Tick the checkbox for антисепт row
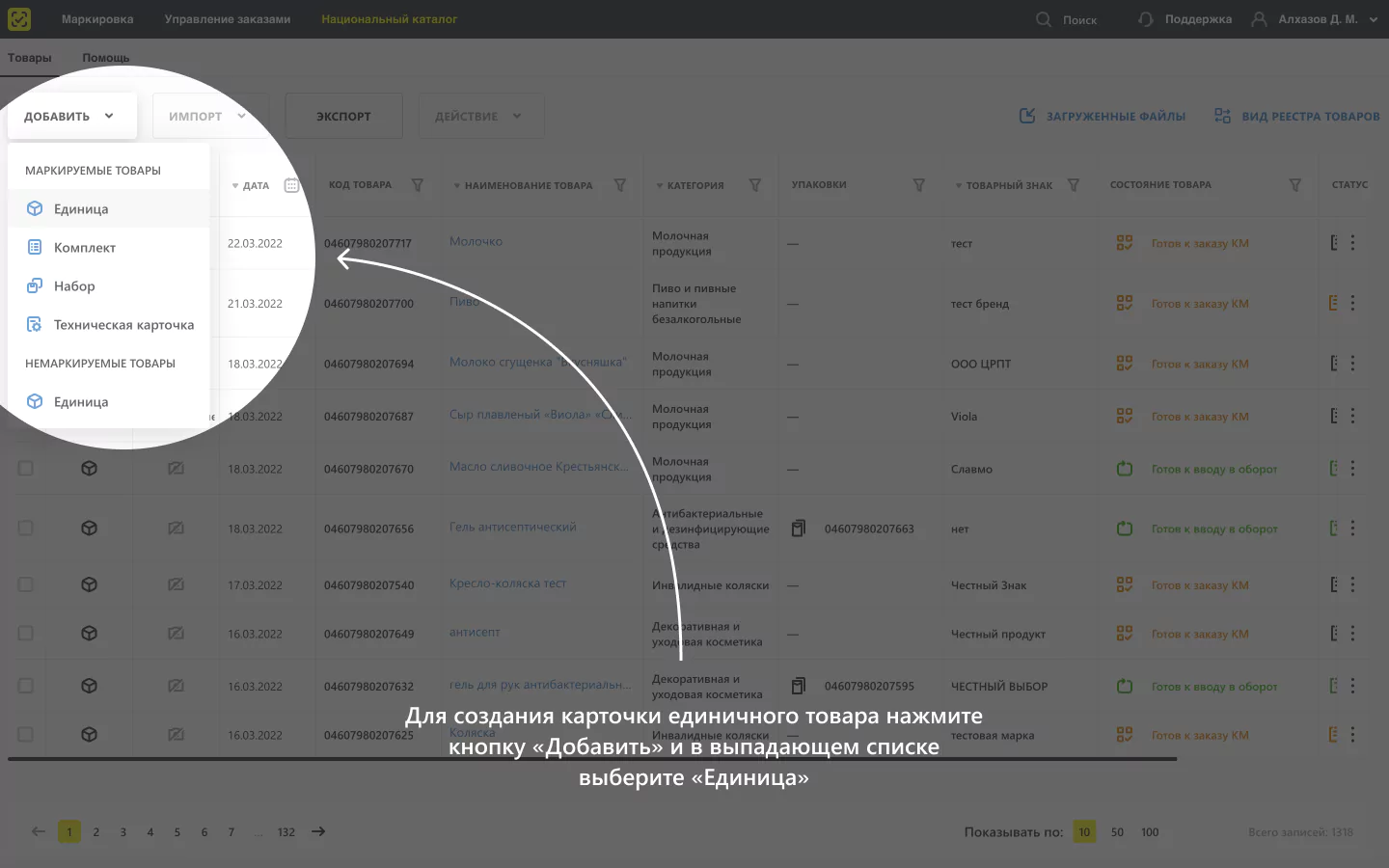The width and height of the screenshot is (1389, 868). pos(25,634)
